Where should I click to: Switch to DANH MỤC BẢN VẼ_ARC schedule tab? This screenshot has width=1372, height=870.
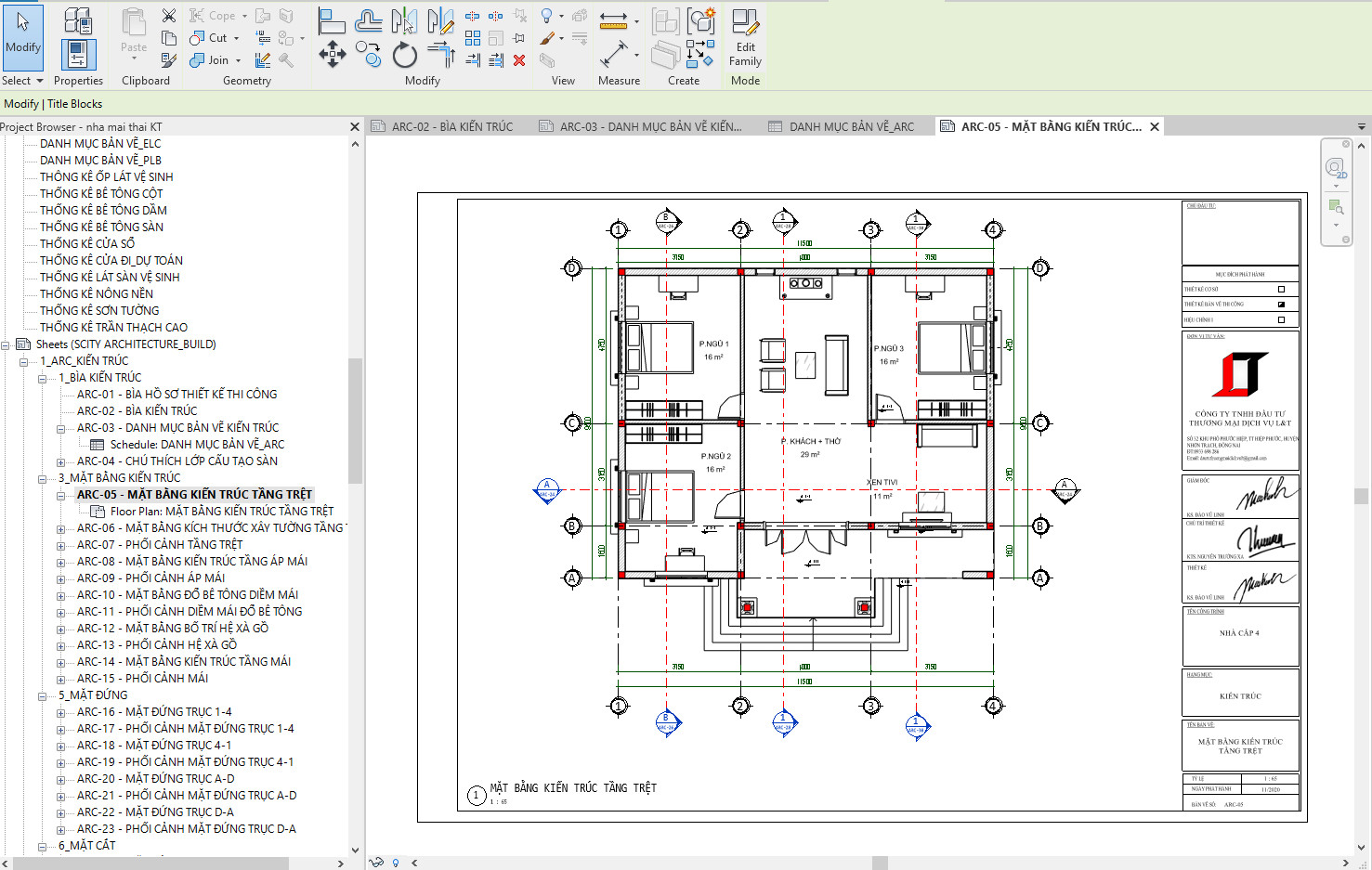pos(842,126)
